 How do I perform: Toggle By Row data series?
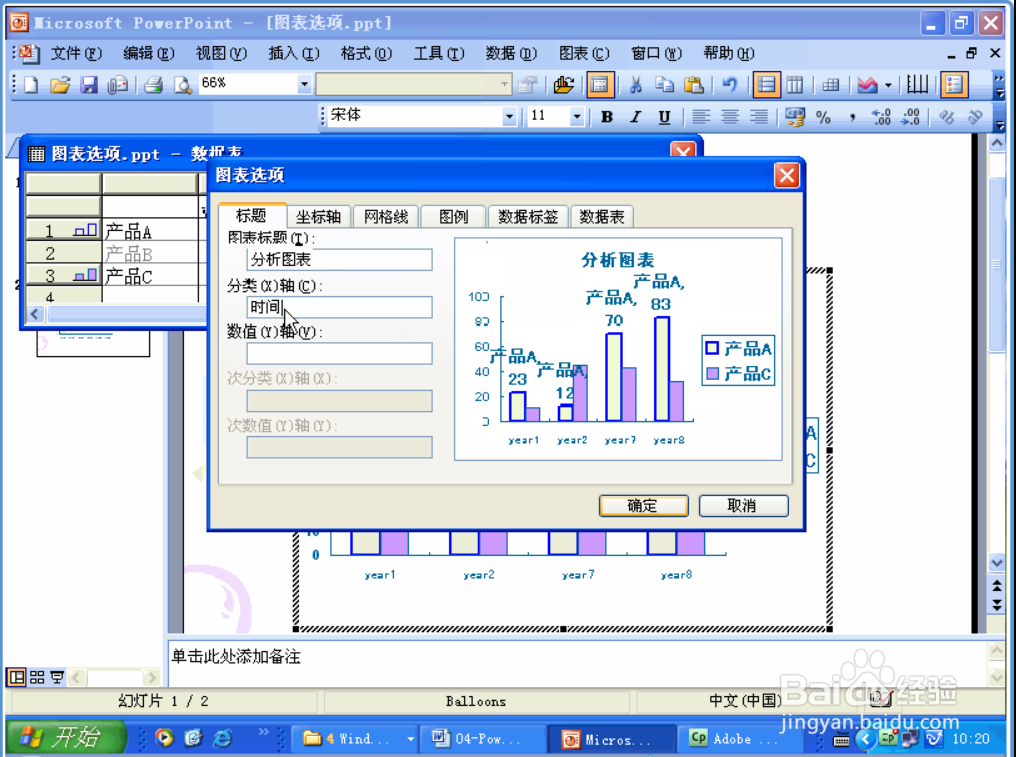tap(767, 85)
